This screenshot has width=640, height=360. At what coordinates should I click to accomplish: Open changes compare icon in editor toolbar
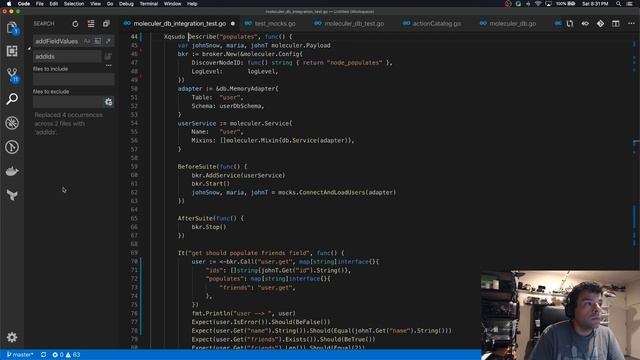(570, 24)
